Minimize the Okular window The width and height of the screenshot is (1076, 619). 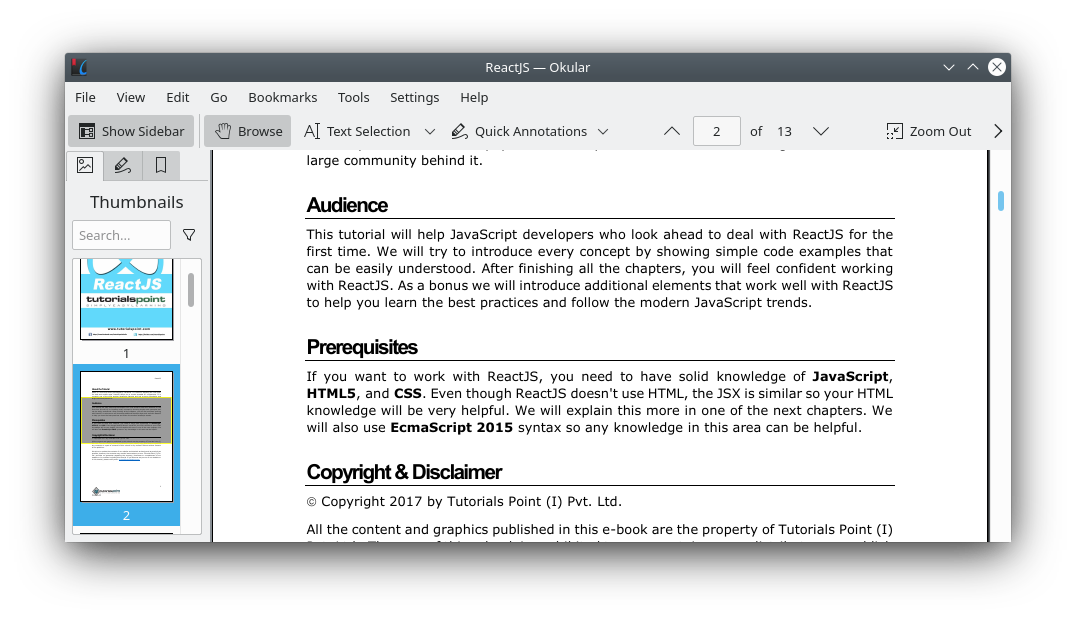(948, 67)
